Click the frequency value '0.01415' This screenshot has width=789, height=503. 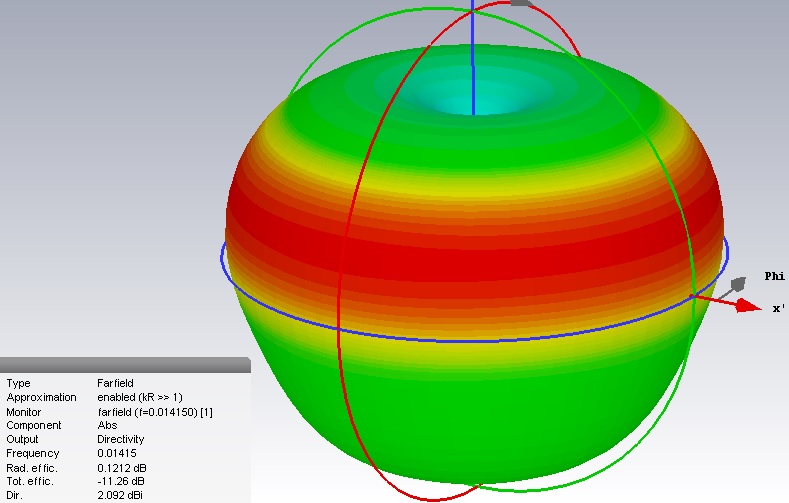pos(117,453)
